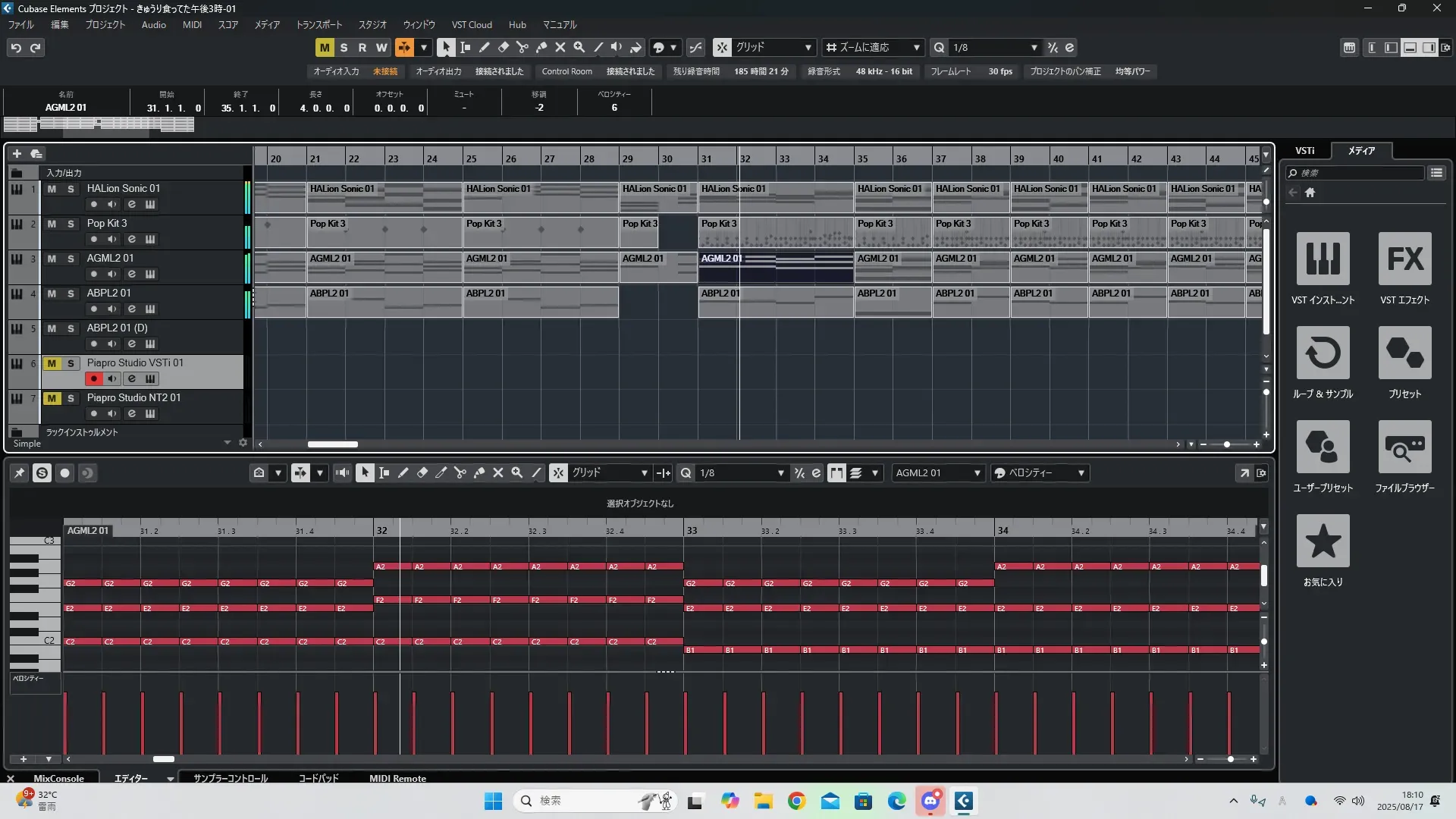Image resolution: width=1456 pixels, height=819 pixels.
Task: Expand the ベロシティー dropdown in editor toolbar
Action: point(1081,473)
